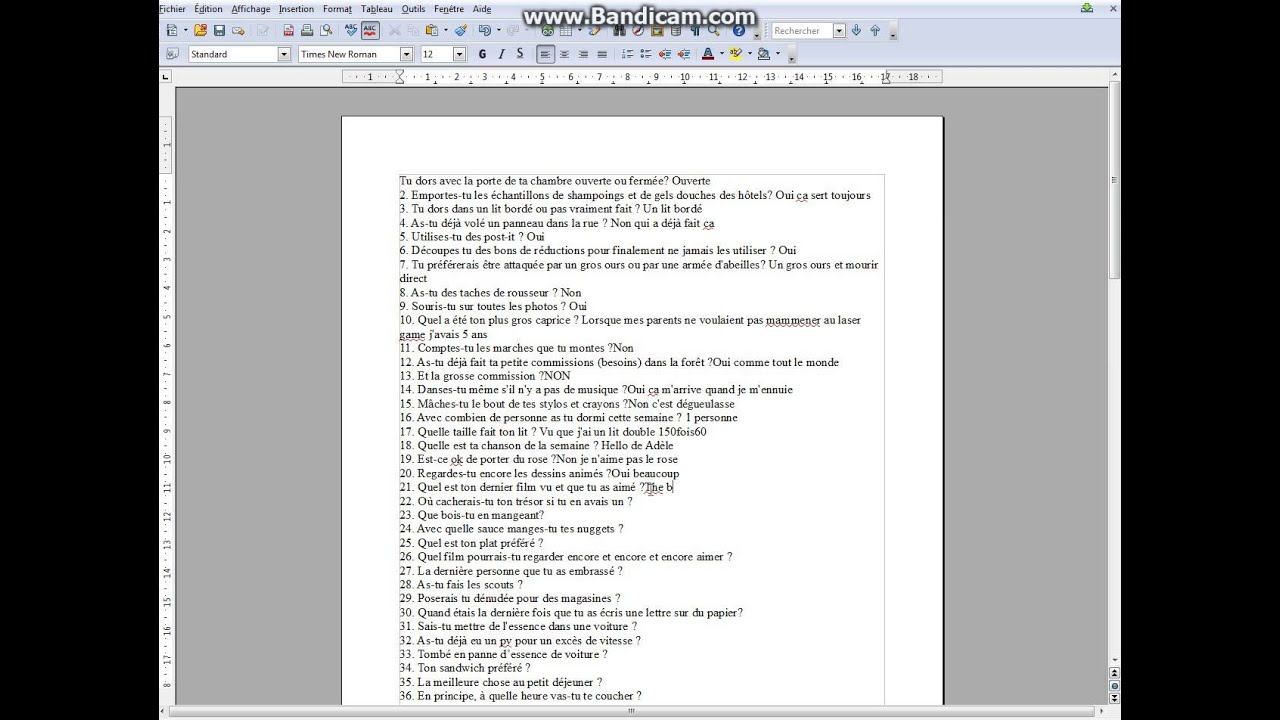The height and width of the screenshot is (720, 1280).
Task: Open the Fichier menu
Action: point(172,9)
